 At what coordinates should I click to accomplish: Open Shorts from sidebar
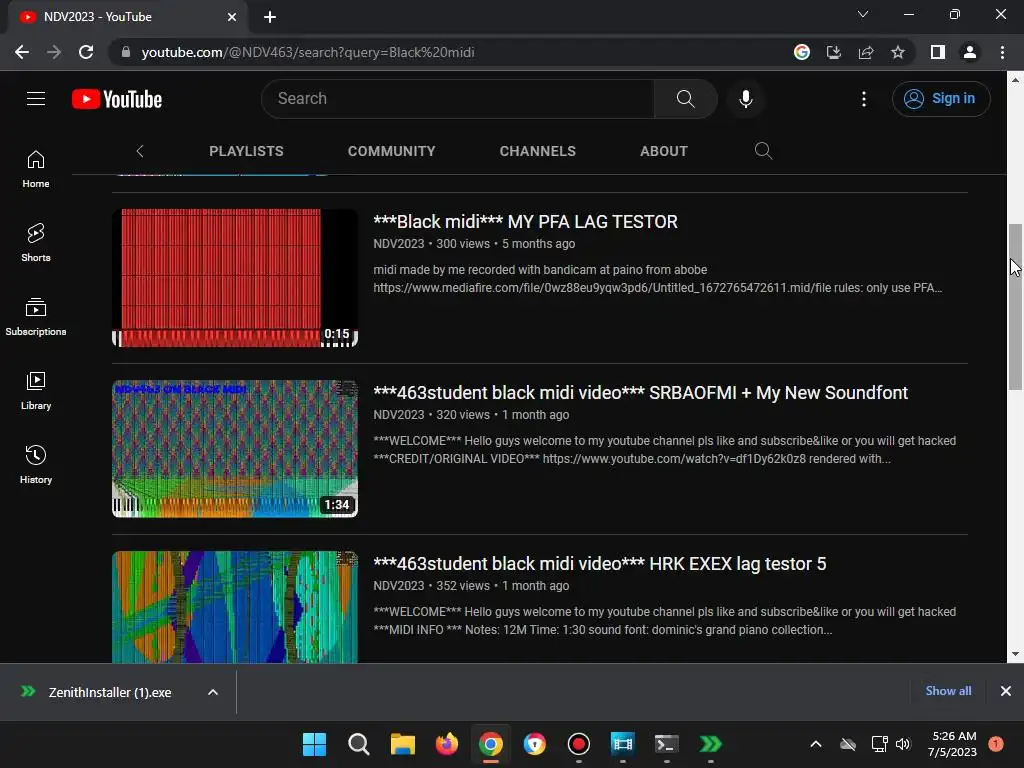(36, 243)
